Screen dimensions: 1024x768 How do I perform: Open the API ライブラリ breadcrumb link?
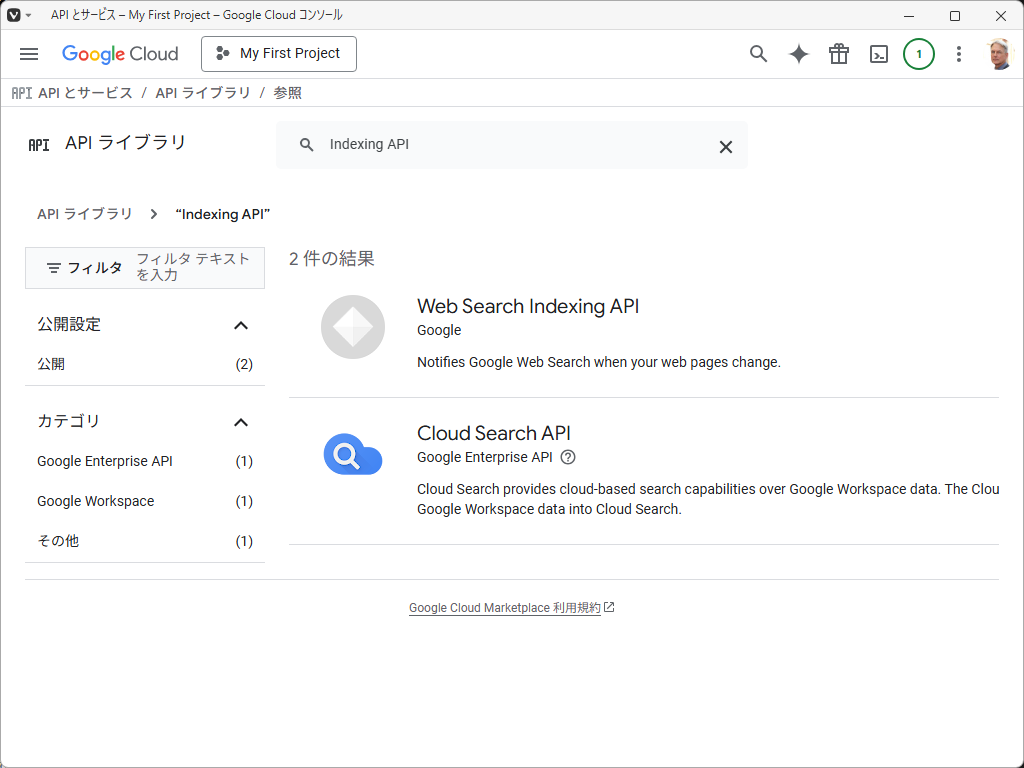[x=83, y=213]
